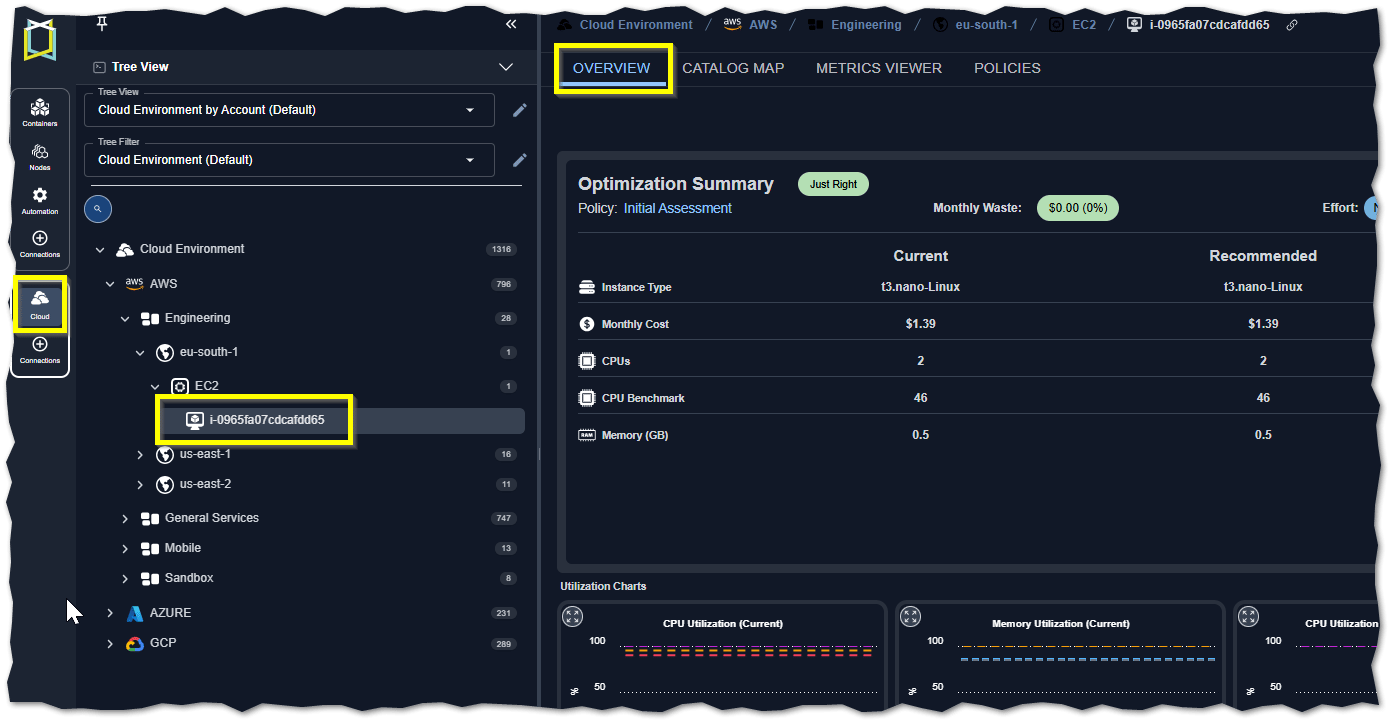Collapse the Engineering tree node
This screenshot has width=1391, height=722.
tap(125, 319)
